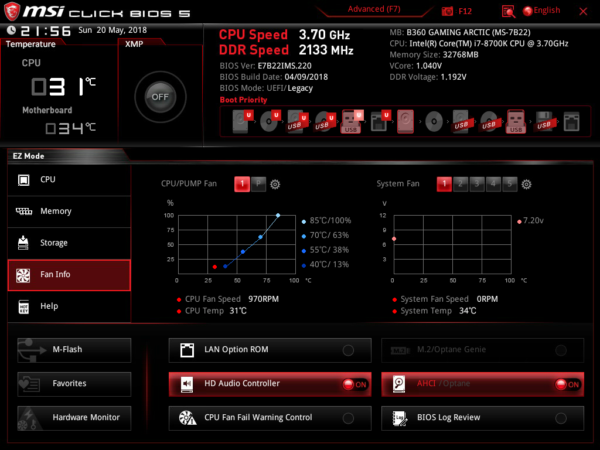Screen dimensions: 600x450
Task: Open the M-Flash utility
Action: click(74, 350)
